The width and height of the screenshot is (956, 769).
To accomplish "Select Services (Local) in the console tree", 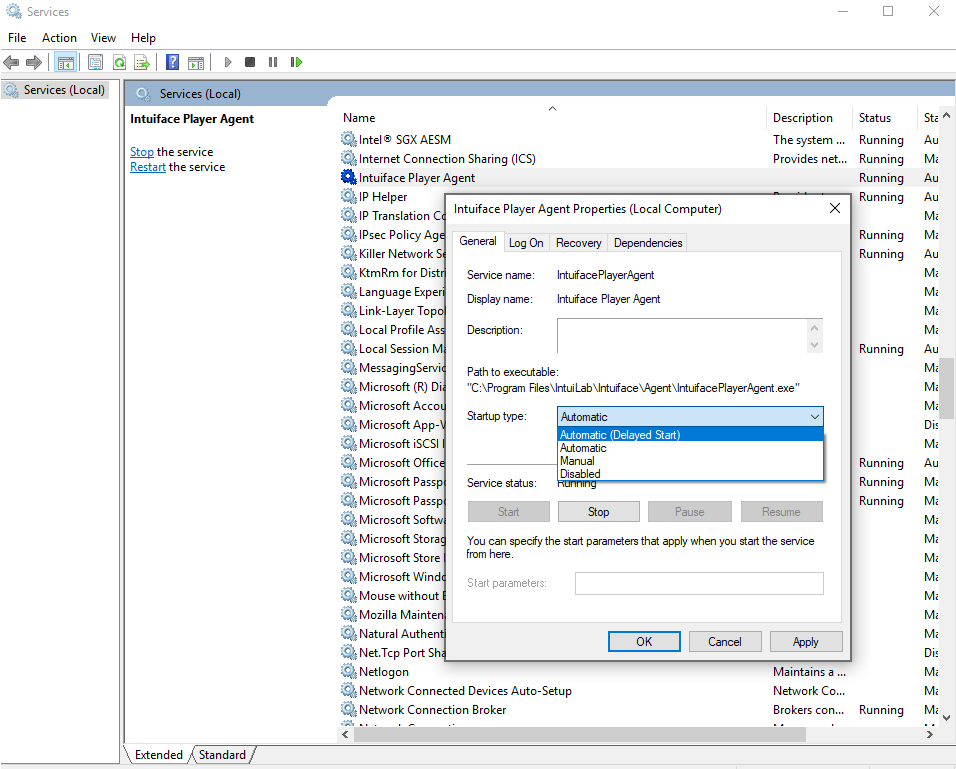I will 55,90.
